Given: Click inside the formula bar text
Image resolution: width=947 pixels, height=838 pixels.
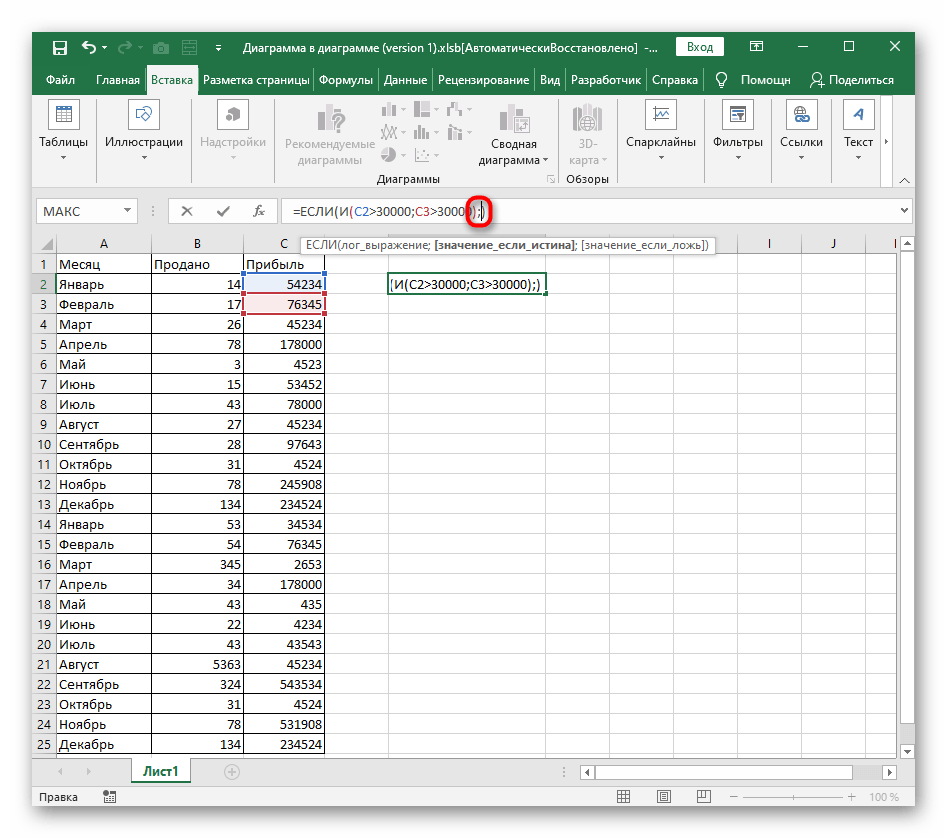Looking at the screenshot, I should tap(387, 211).
